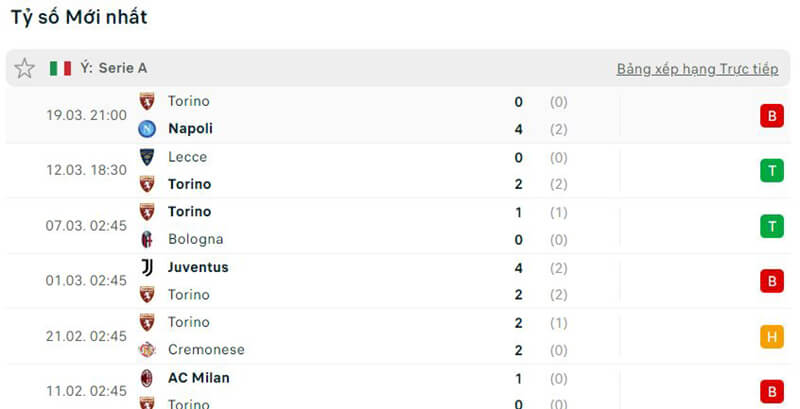
Task: Click the Bologna club crest
Action: pyautogui.click(x=147, y=240)
